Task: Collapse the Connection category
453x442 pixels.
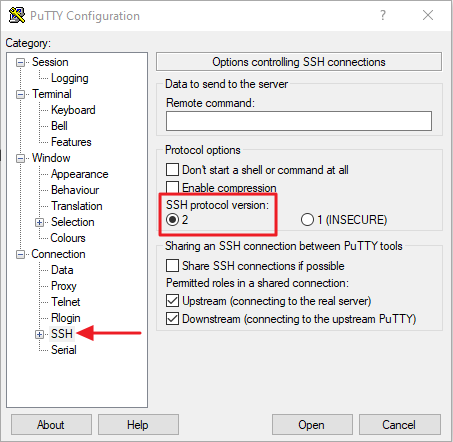Action: point(20,255)
